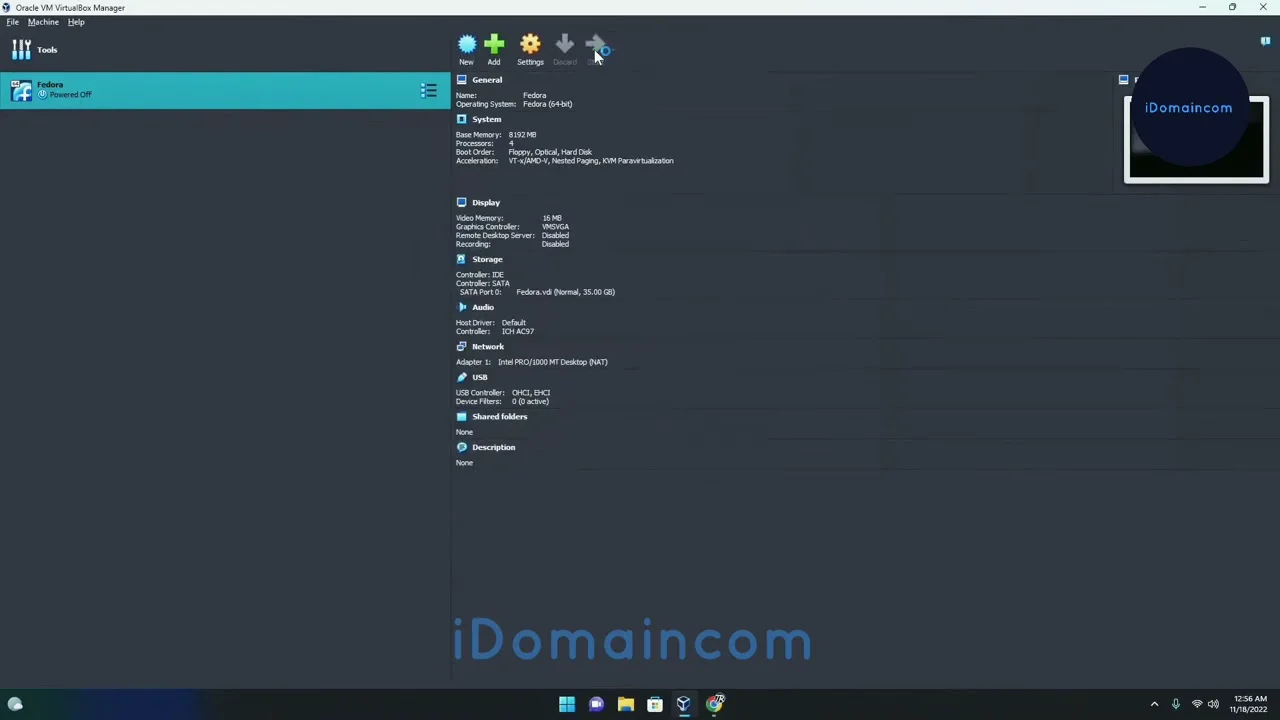The image size is (1280, 720).
Task: Click the Audio section speaker icon
Action: coord(461,307)
